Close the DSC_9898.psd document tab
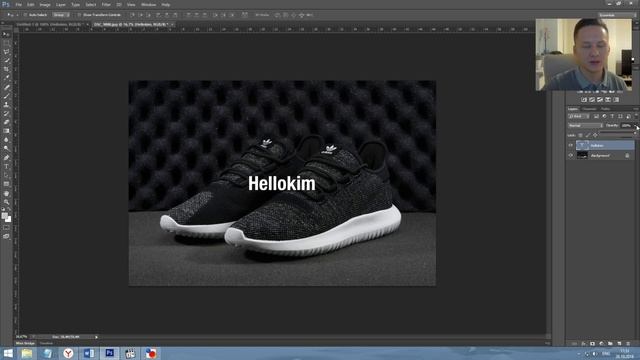 point(172,24)
